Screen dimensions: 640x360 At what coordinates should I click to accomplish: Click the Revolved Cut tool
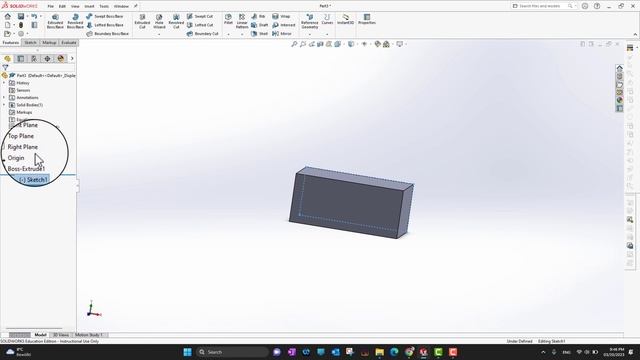pos(176,21)
